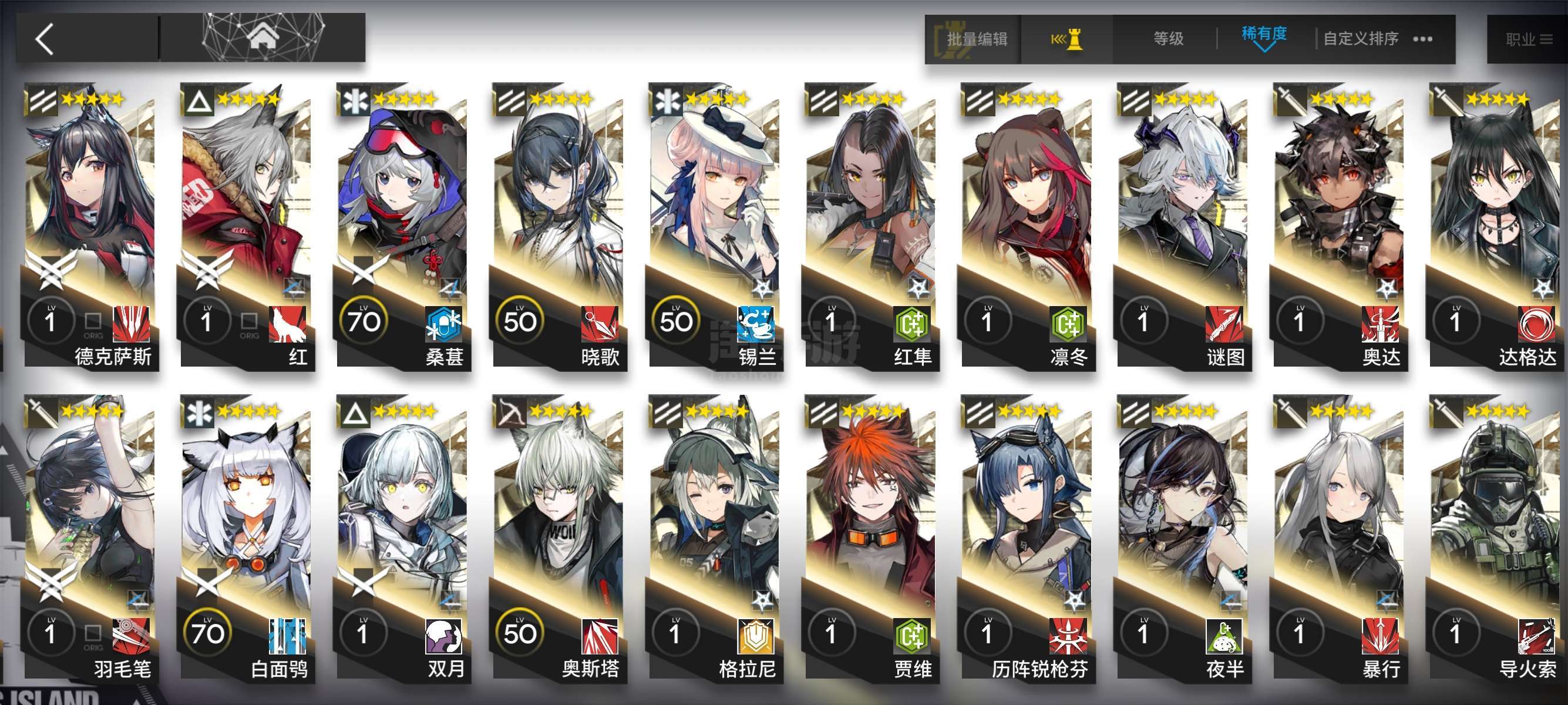Click 格拉尼 golden shield skill icon
Viewport: 1568px width, 705px height.
click(756, 636)
